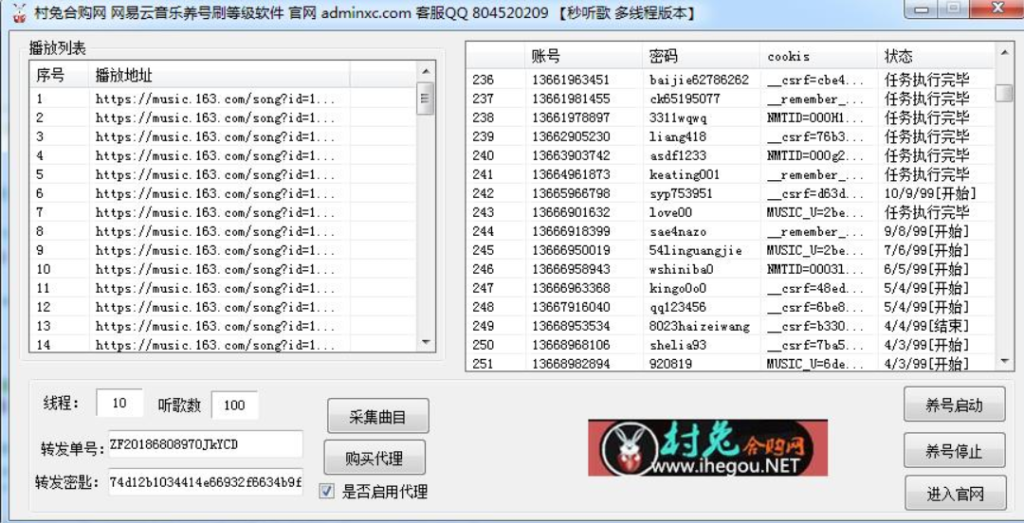The height and width of the screenshot is (523, 1024).
Task: Select playlist row number 5
Action: [x=223, y=175]
